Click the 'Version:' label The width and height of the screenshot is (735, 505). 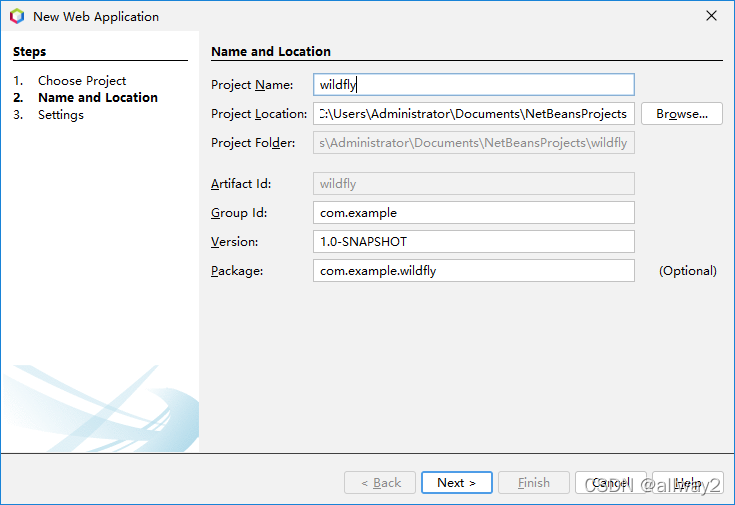click(x=234, y=242)
